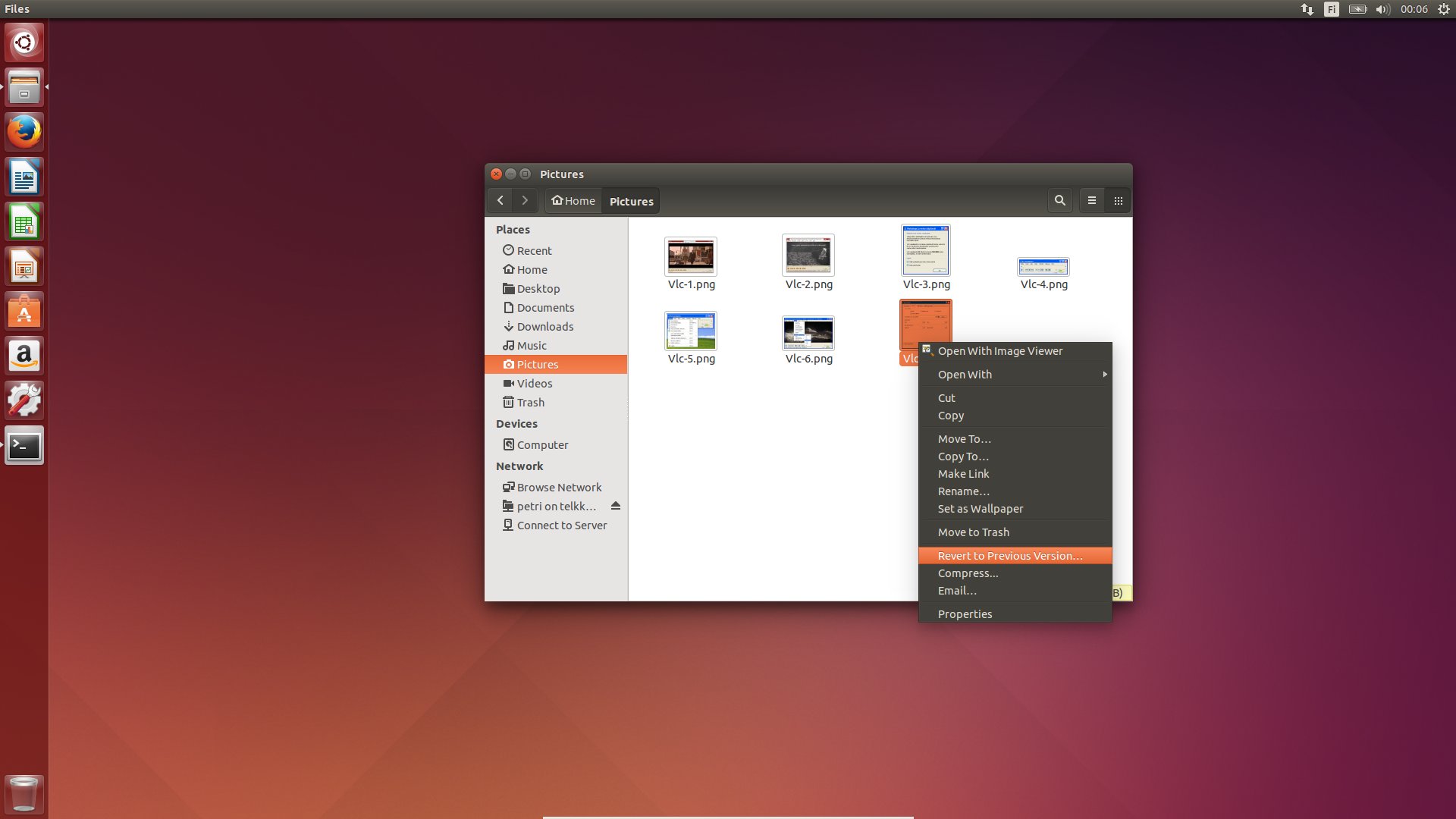The height and width of the screenshot is (819, 1456).
Task: Click the Home breadcrumb button
Action: click(573, 201)
